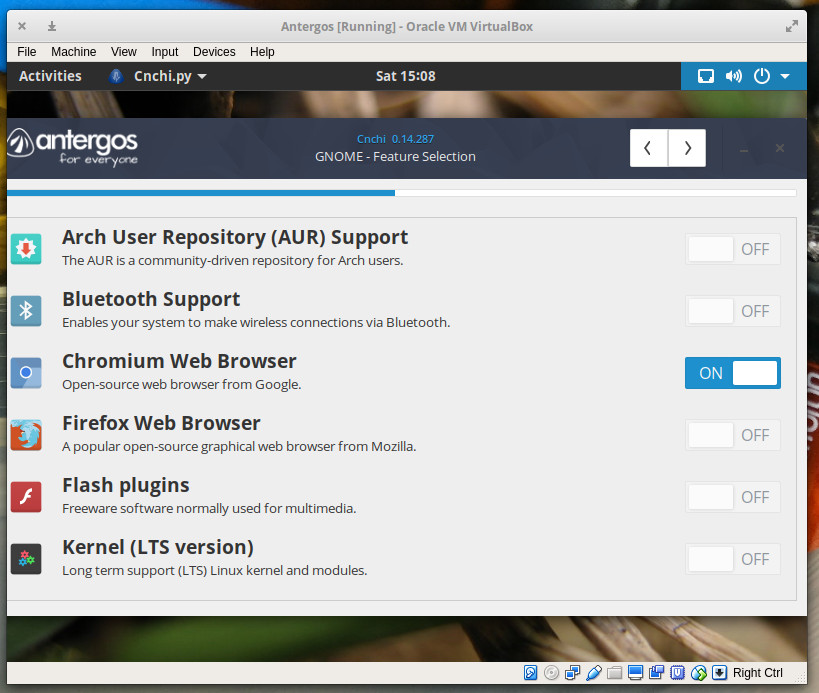
Task: Click the Kernel LTS icon
Action: click(x=26, y=559)
